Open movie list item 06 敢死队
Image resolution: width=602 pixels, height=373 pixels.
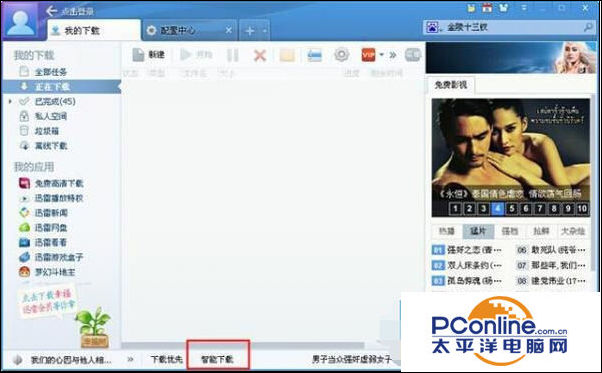click(551, 250)
